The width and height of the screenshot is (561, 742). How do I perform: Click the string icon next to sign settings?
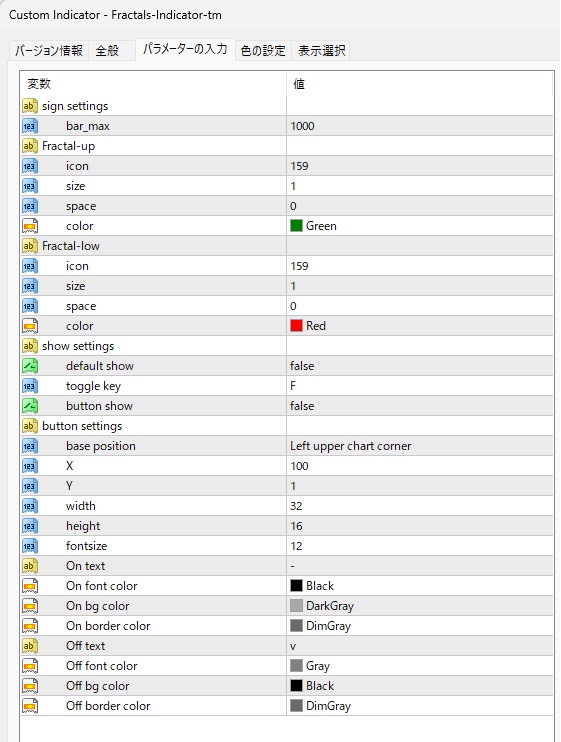coord(30,106)
